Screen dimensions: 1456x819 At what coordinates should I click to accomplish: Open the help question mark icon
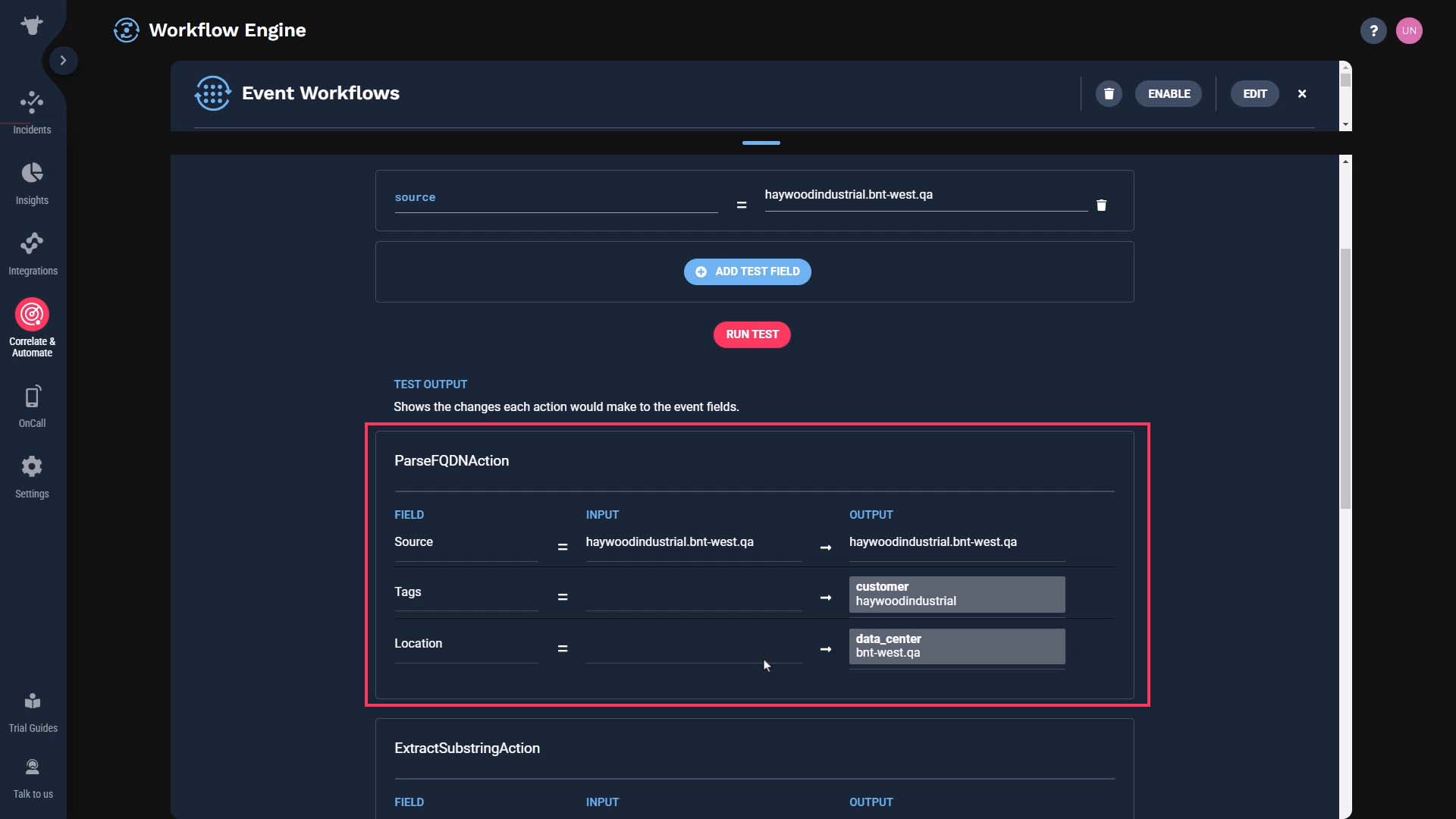click(1373, 30)
